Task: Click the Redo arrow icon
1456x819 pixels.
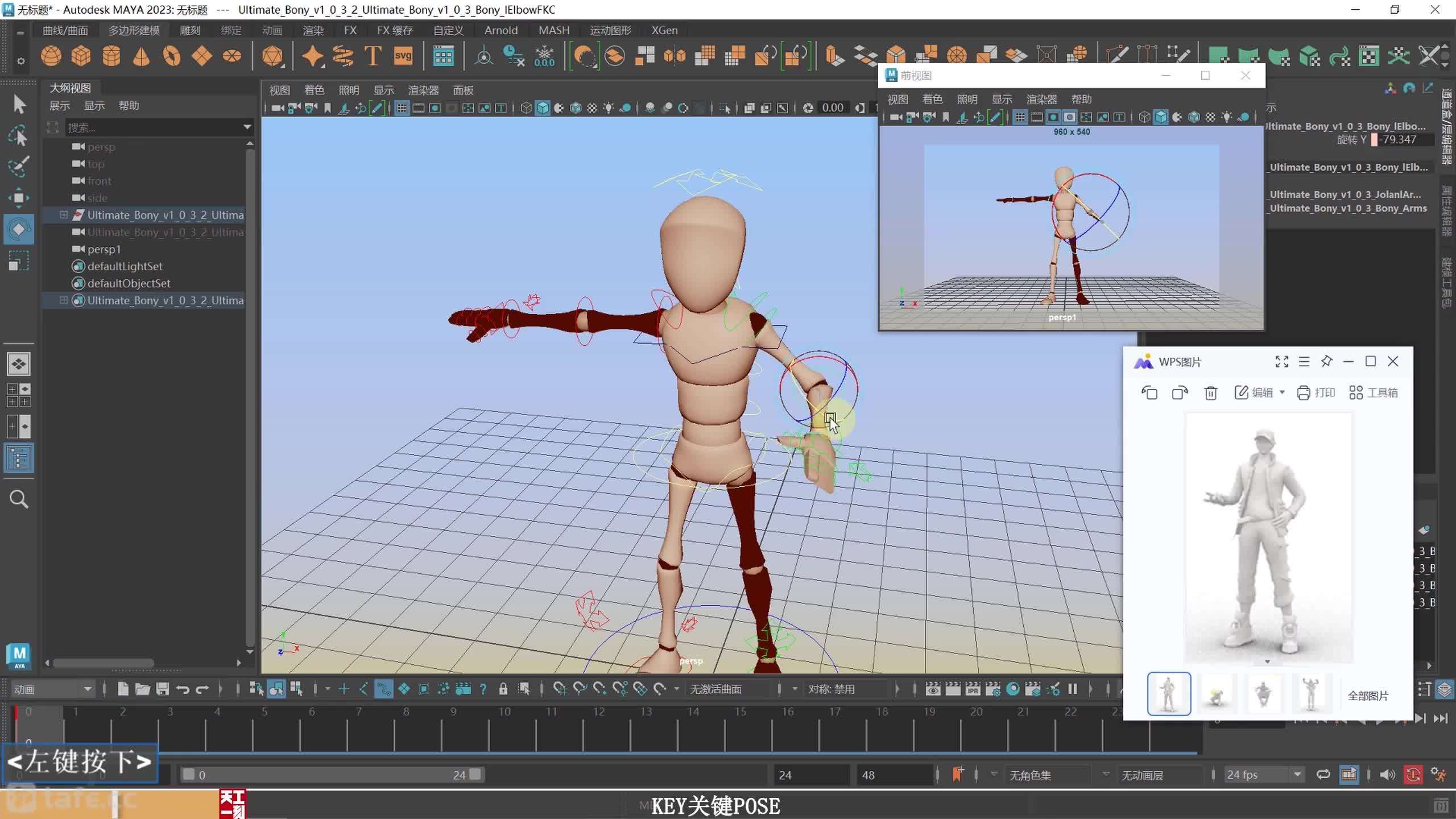Action: pyautogui.click(x=202, y=689)
